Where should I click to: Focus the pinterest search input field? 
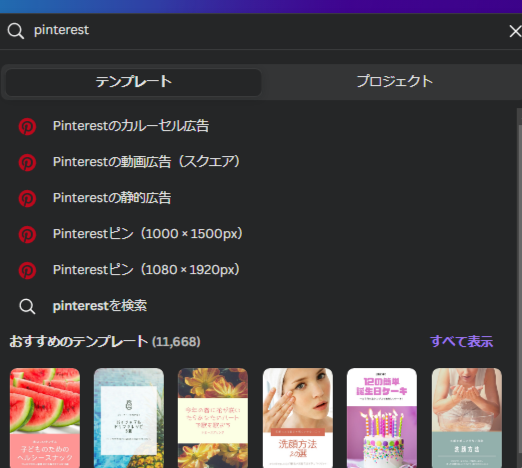pyautogui.click(x=260, y=31)
